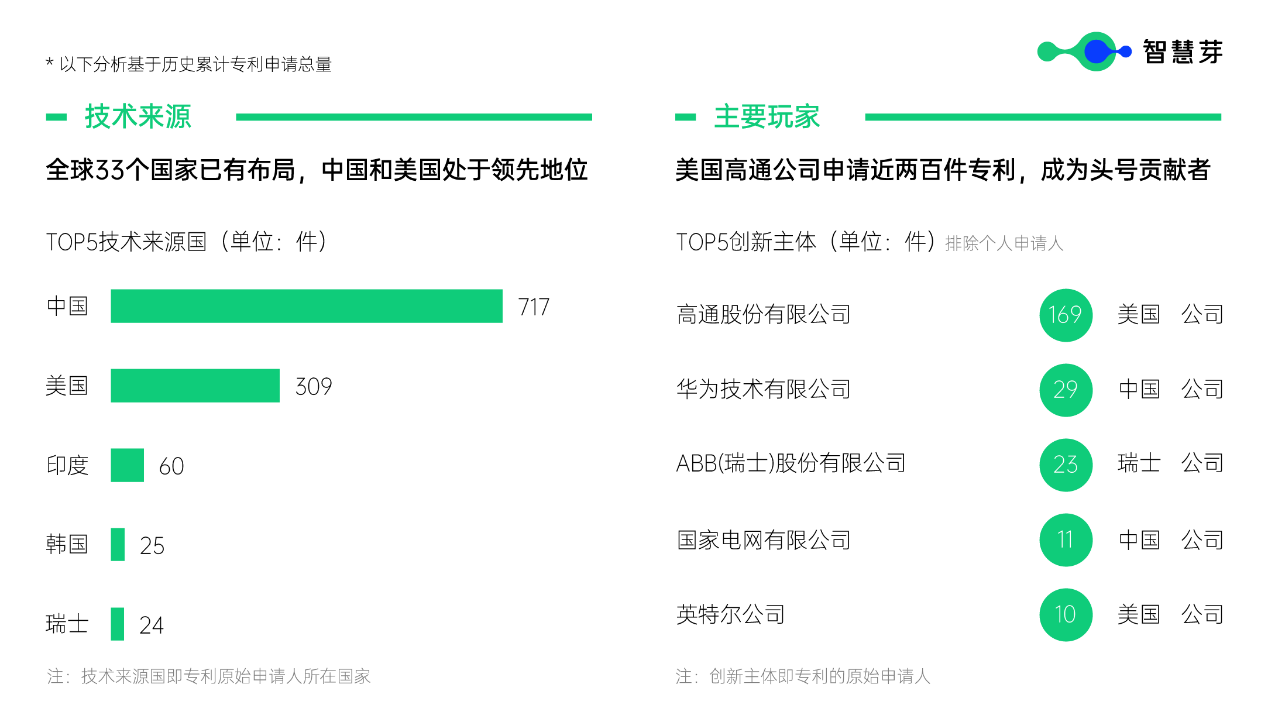Click the 技术来源 section heading
Viewport: 1268px width, 722px height.
click(138, 117)
